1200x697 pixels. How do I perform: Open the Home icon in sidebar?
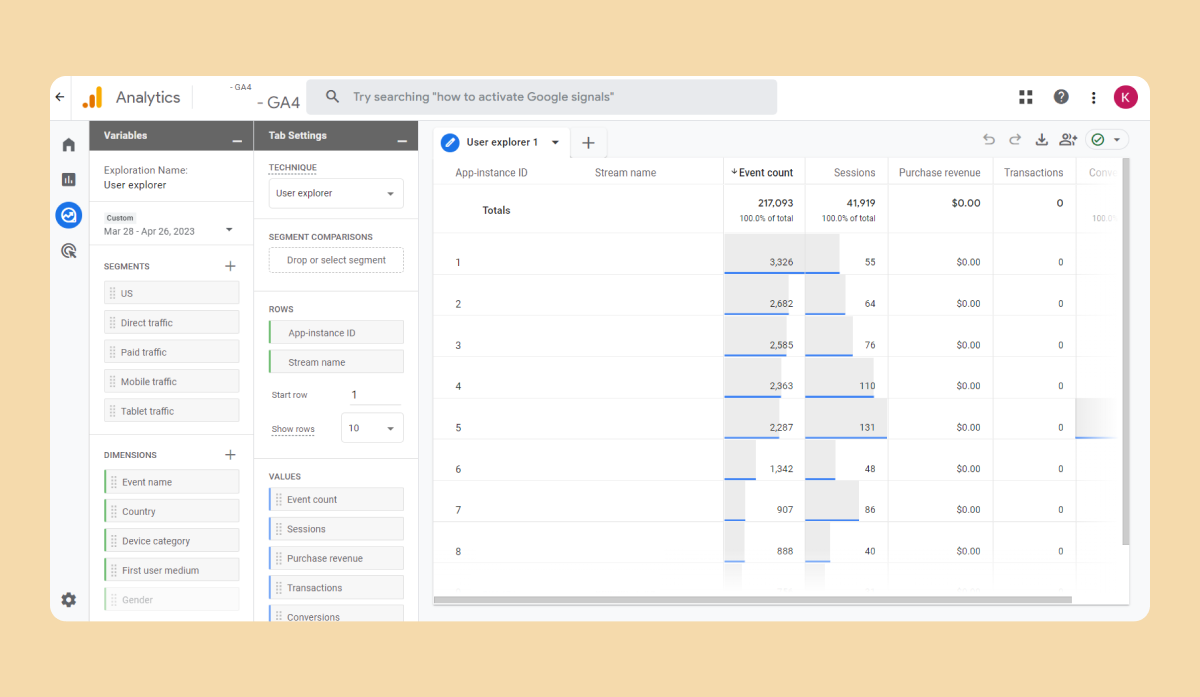(x=69, y=145)
